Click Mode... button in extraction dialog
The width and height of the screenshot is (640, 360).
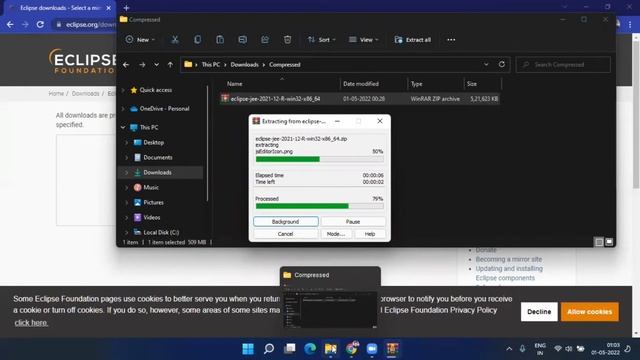pos(336,234)
